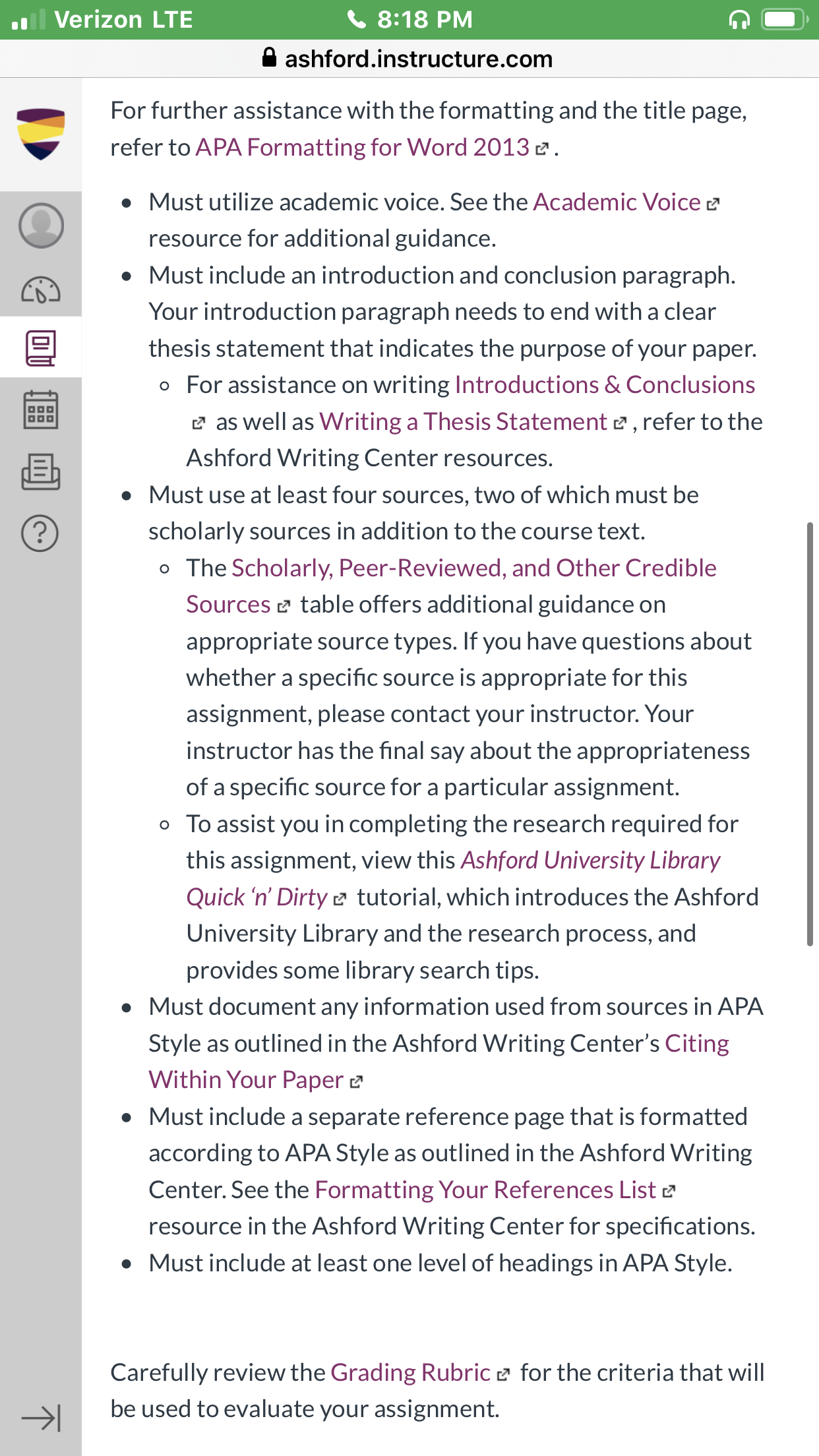This screenshot has height=1456, width=819.
Task: Open the Dashboard speedometer icon
Action: tap(41, 289)
